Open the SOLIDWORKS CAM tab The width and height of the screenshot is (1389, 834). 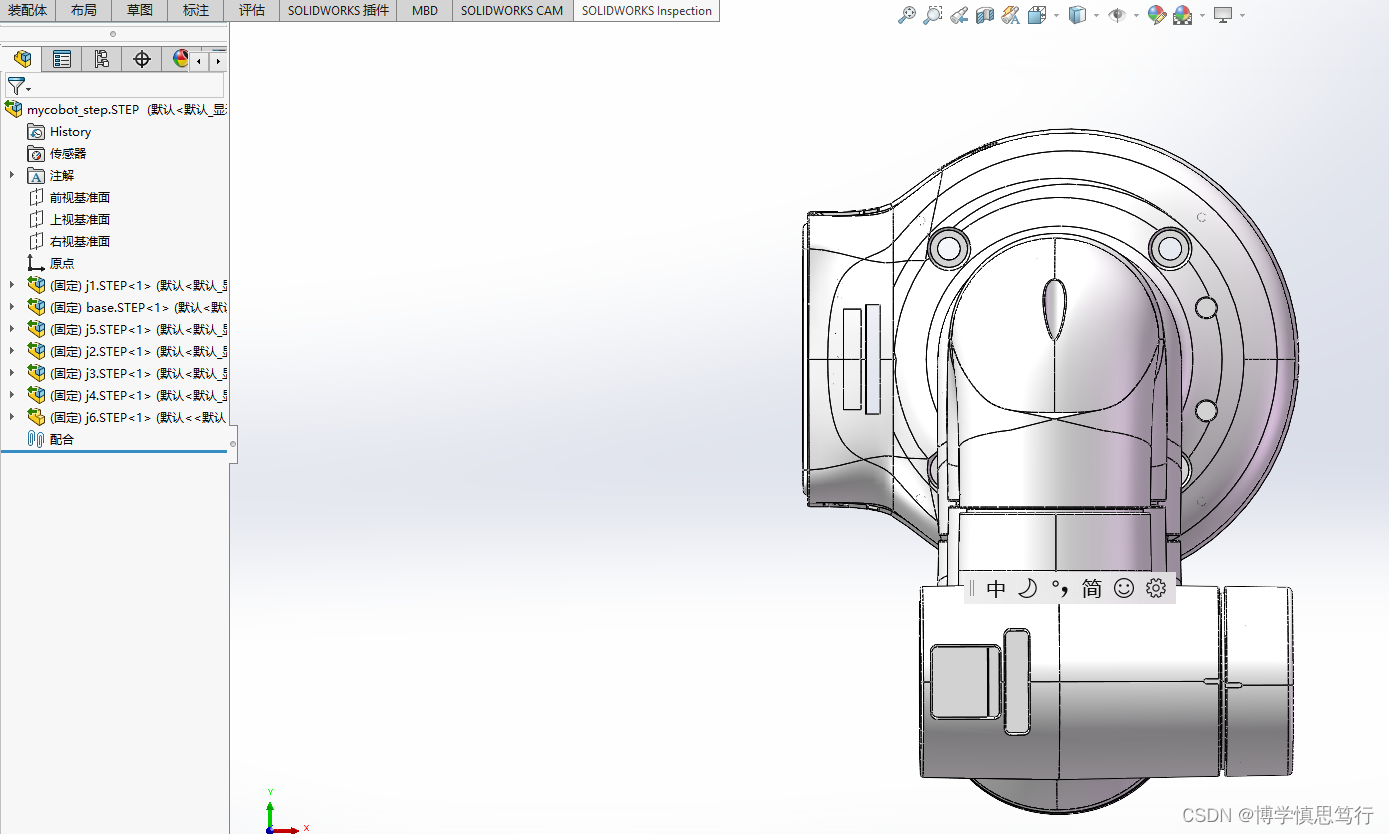(512, 10)
